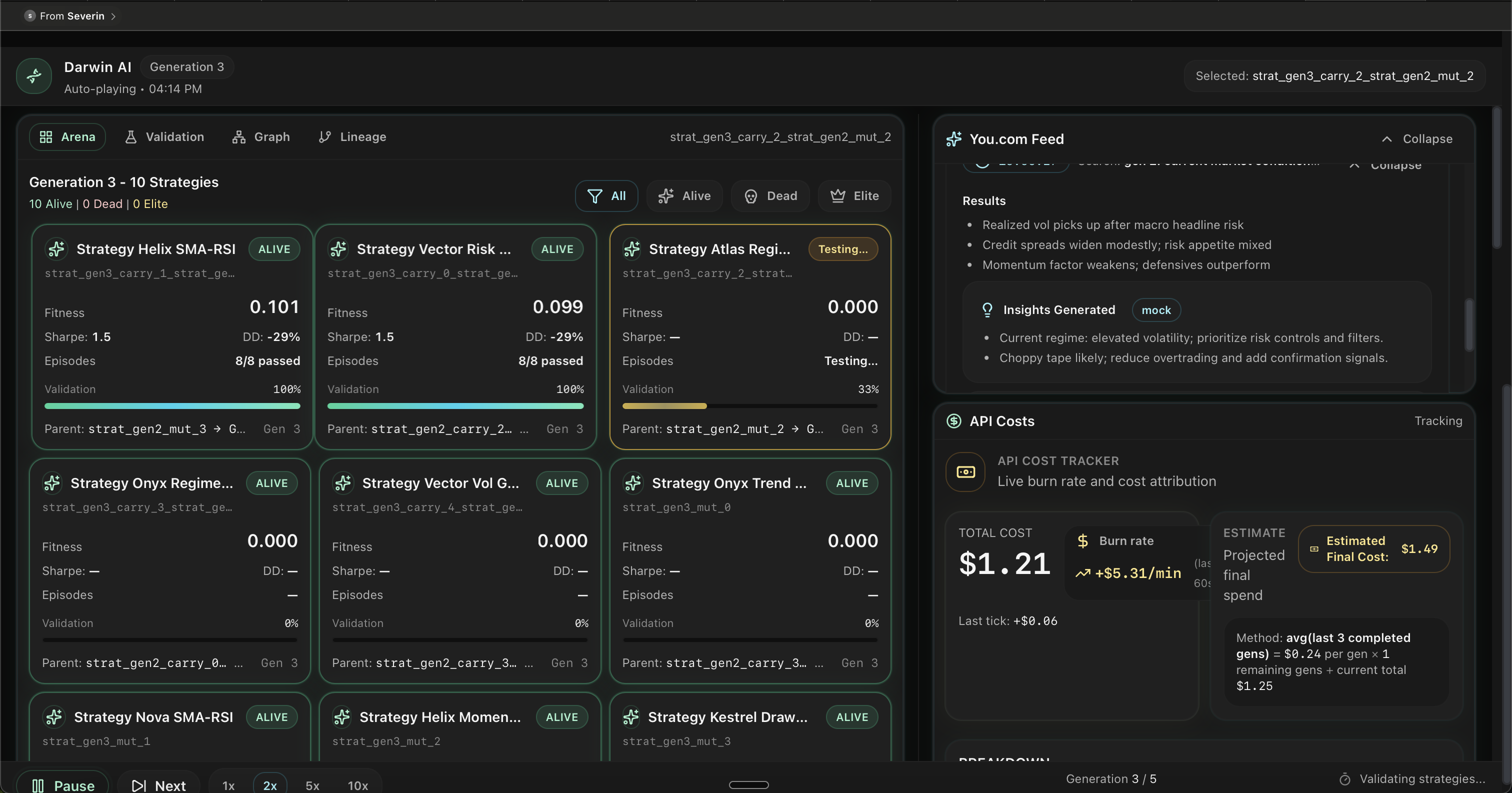The width and height of the screenshot is (1512, 793).
Task: Set playback speed to 5x
Action: [x=312, y=785]
